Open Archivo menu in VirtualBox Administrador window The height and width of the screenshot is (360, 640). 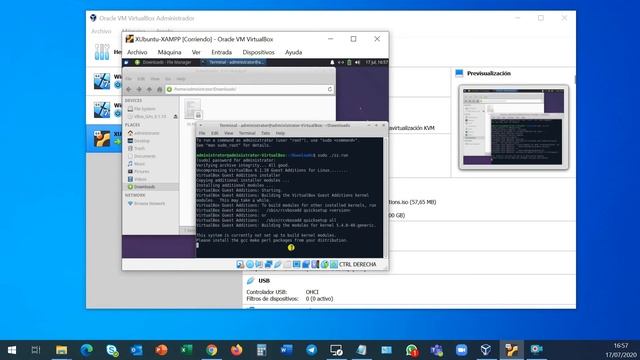pos(101,31)
